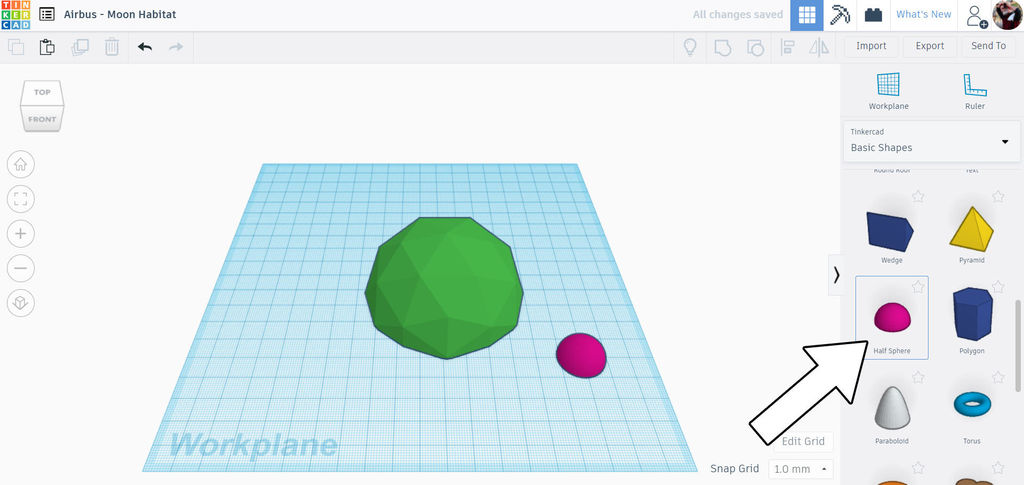Toggle the perspective view cube icon
Screen dimensions: 1024x485
click(21, 303)
